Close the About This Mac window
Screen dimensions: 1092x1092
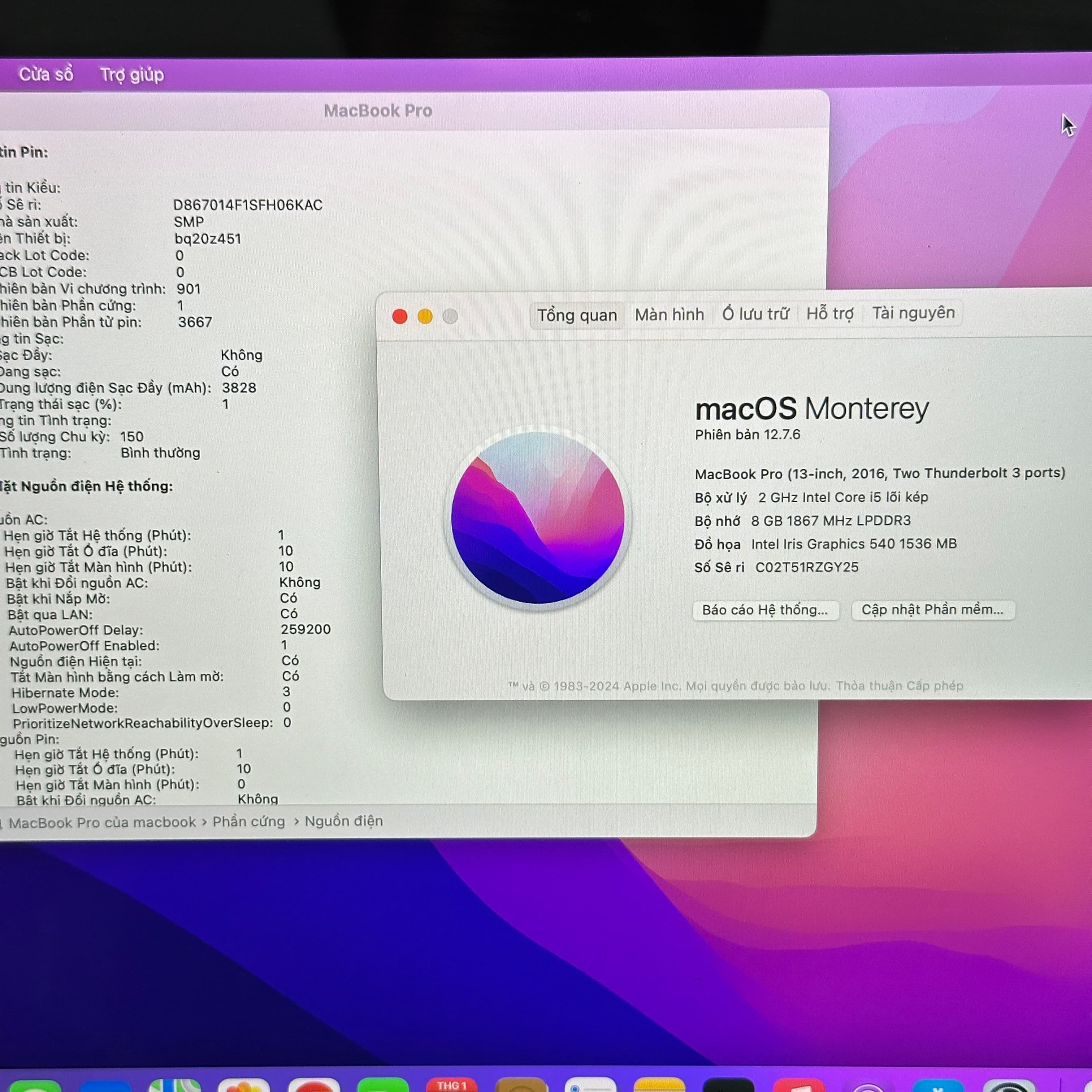tap(400, 317)
